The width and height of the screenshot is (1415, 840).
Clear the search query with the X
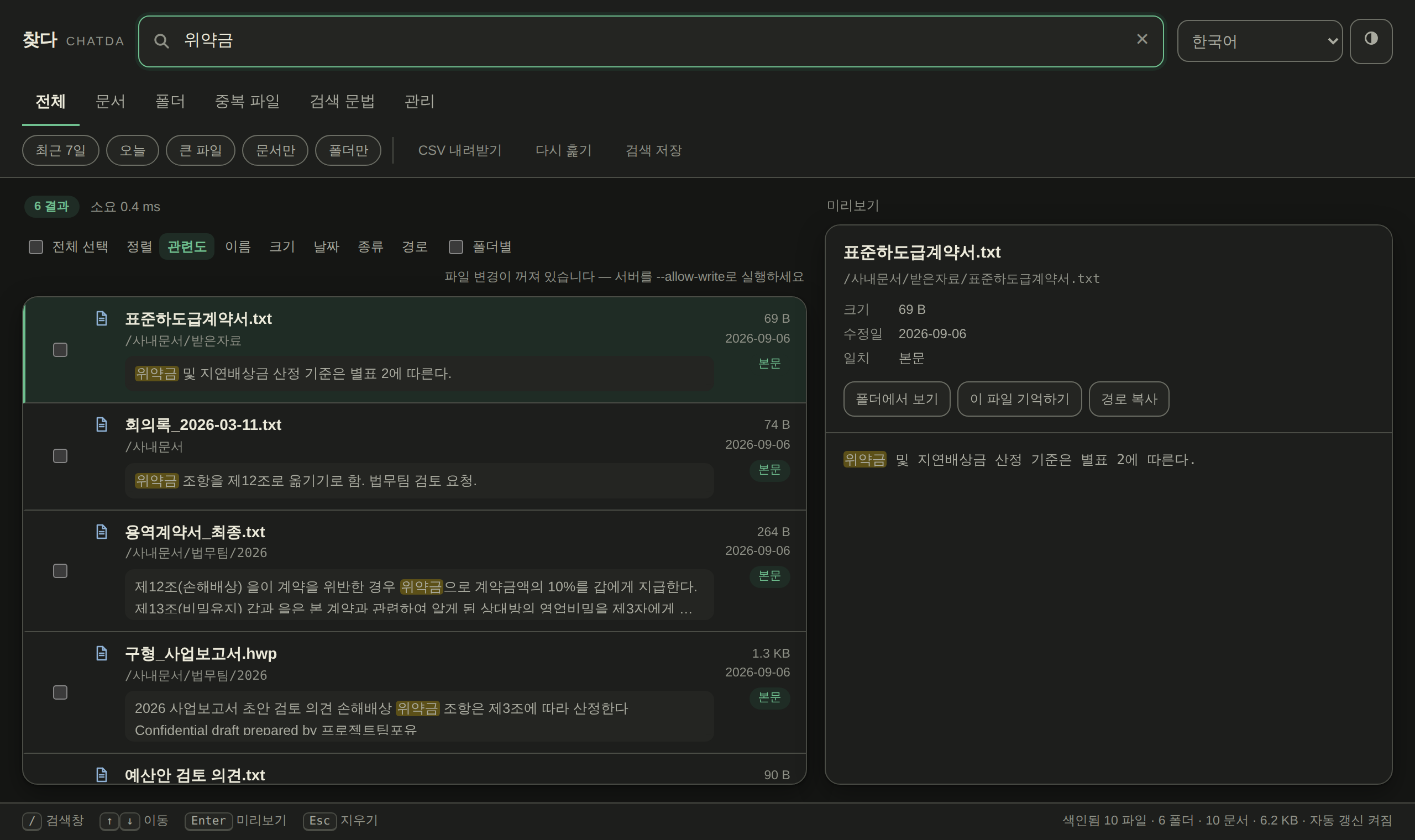click(1141, 39)
